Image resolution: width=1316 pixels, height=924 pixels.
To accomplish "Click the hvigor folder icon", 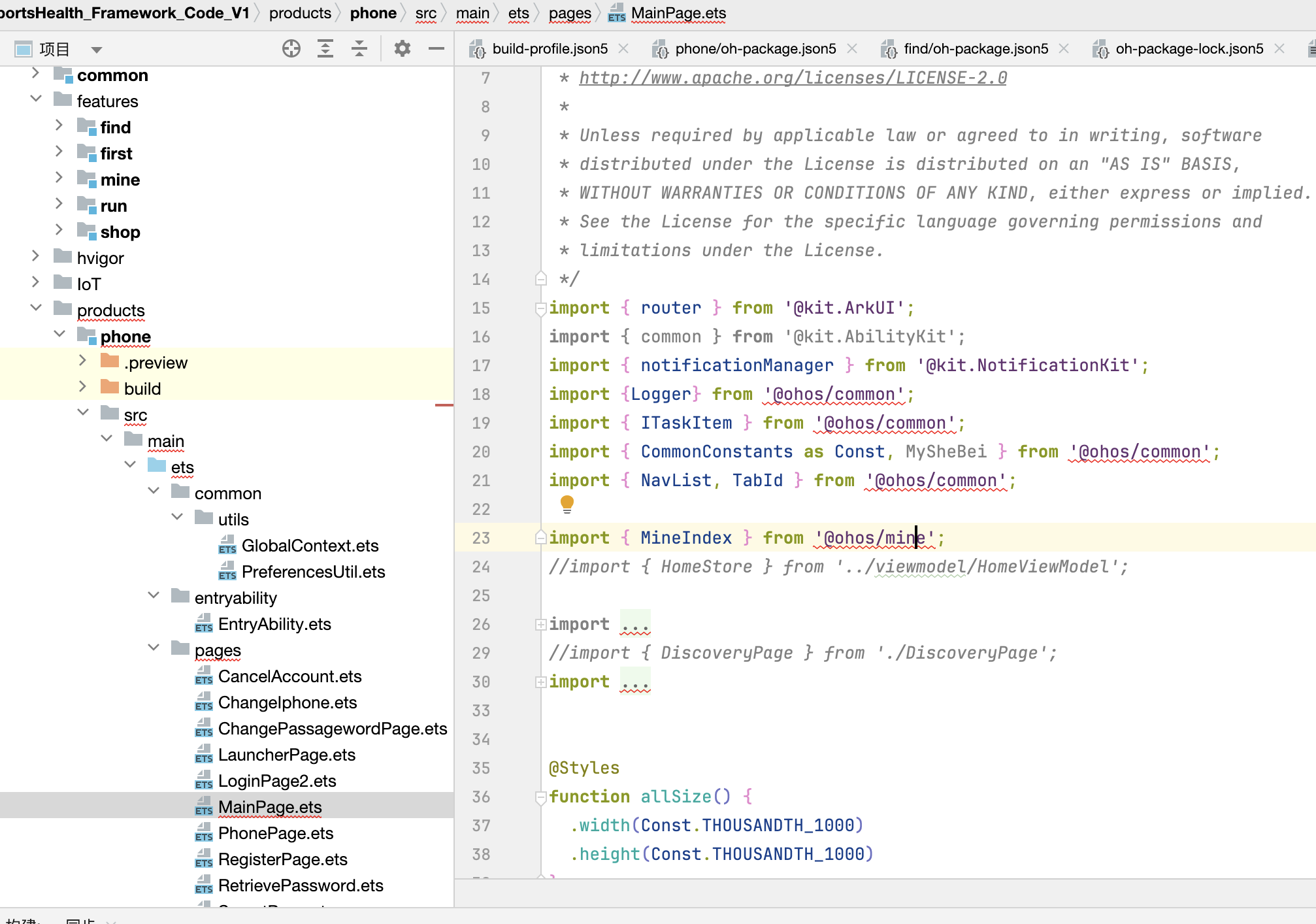I will click(63, 257).
